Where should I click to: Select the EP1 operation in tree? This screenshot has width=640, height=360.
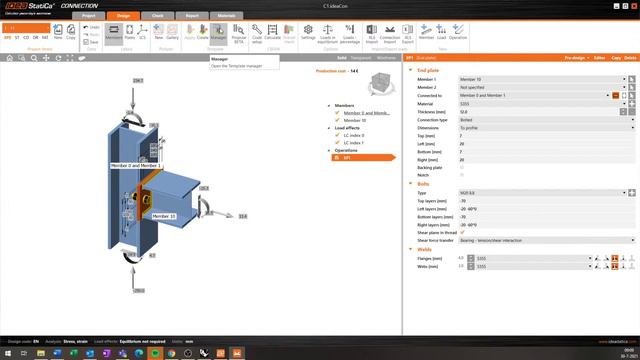[x=363, y=158]
